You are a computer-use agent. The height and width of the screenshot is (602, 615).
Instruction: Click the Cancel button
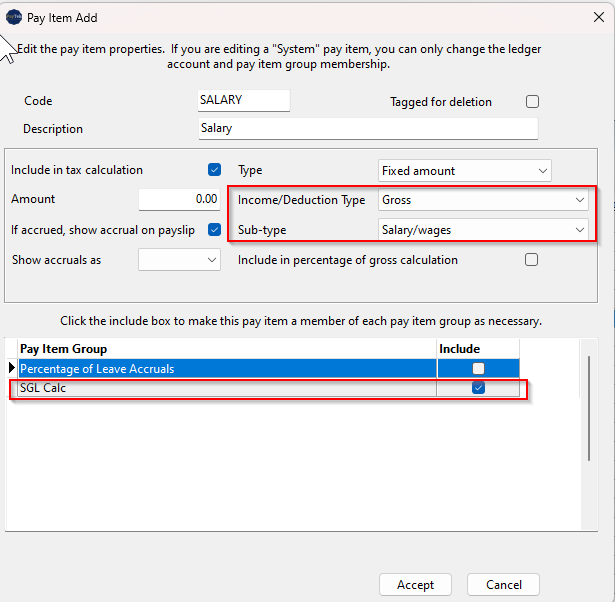[x=503, y=584]
